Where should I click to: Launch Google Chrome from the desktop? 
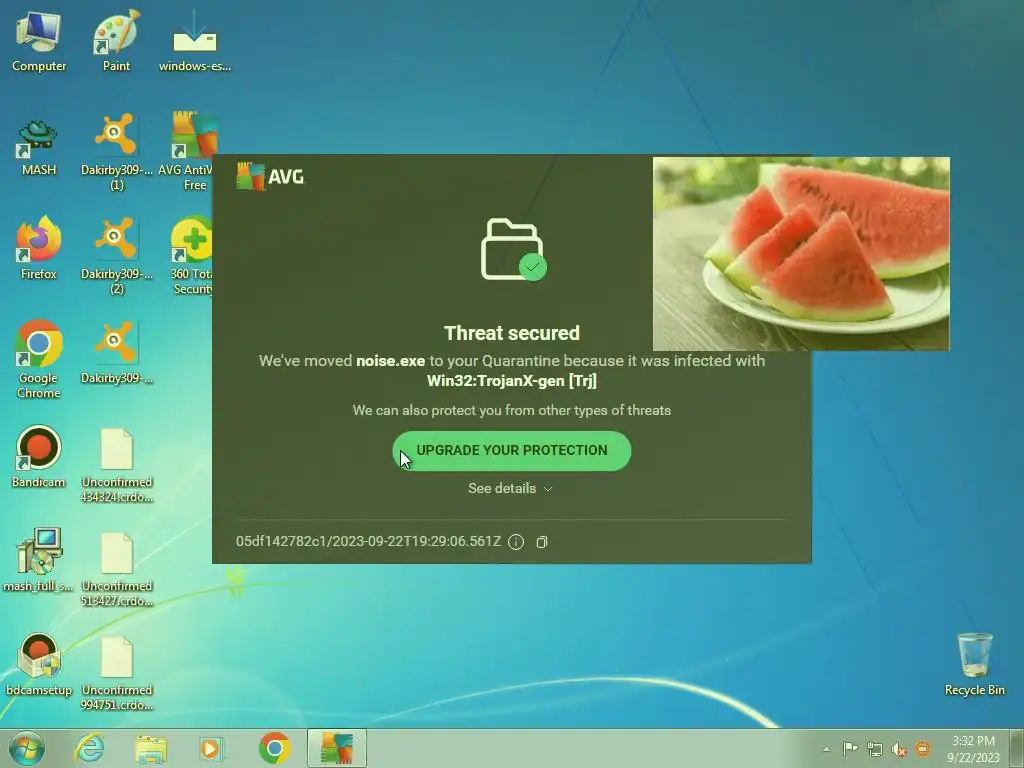(39, 359)
